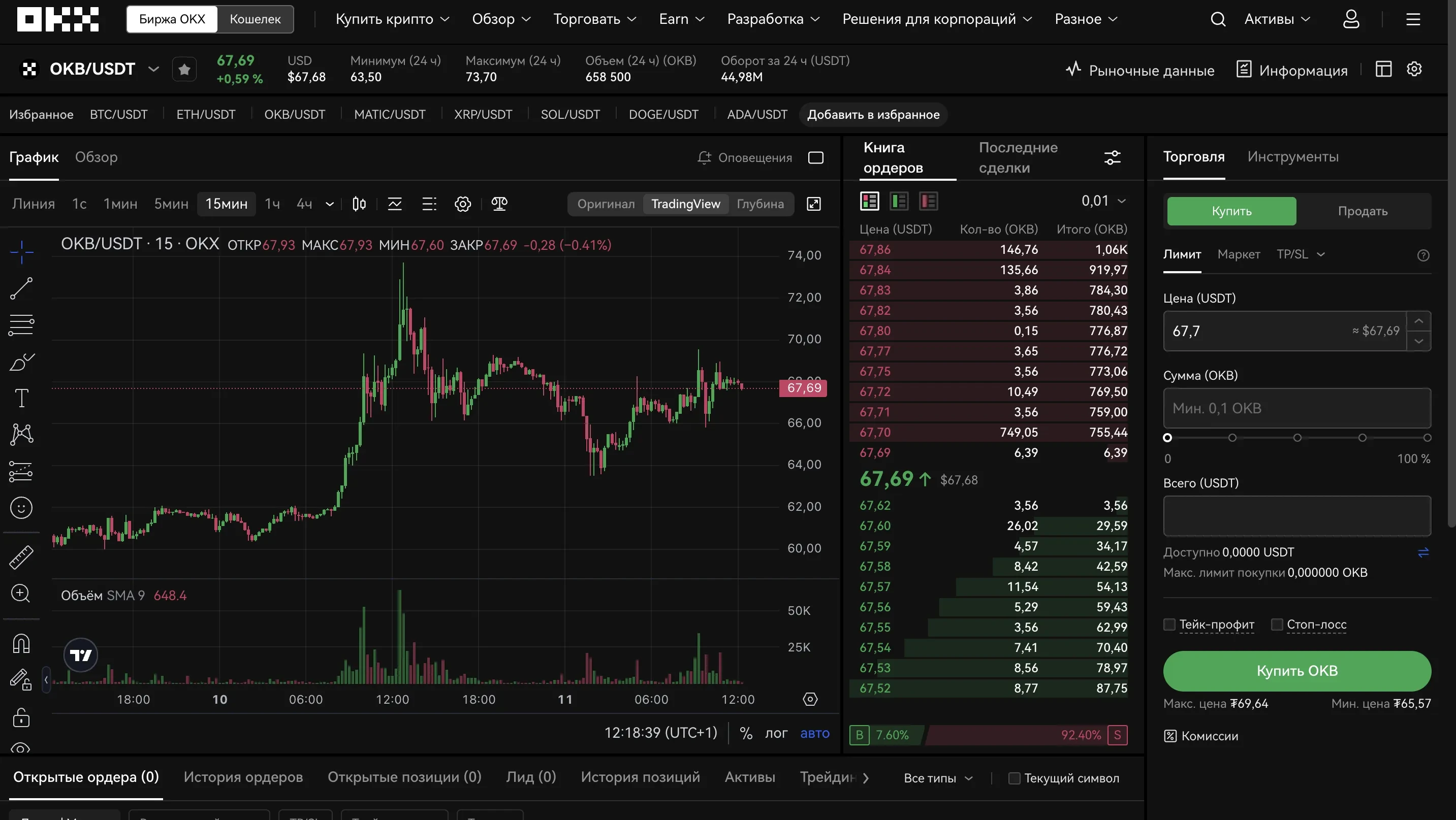Toggle the favorite star for OKB/USDT
The width and height of the screenshot is (1456, 820).
(x=184, y=70)
